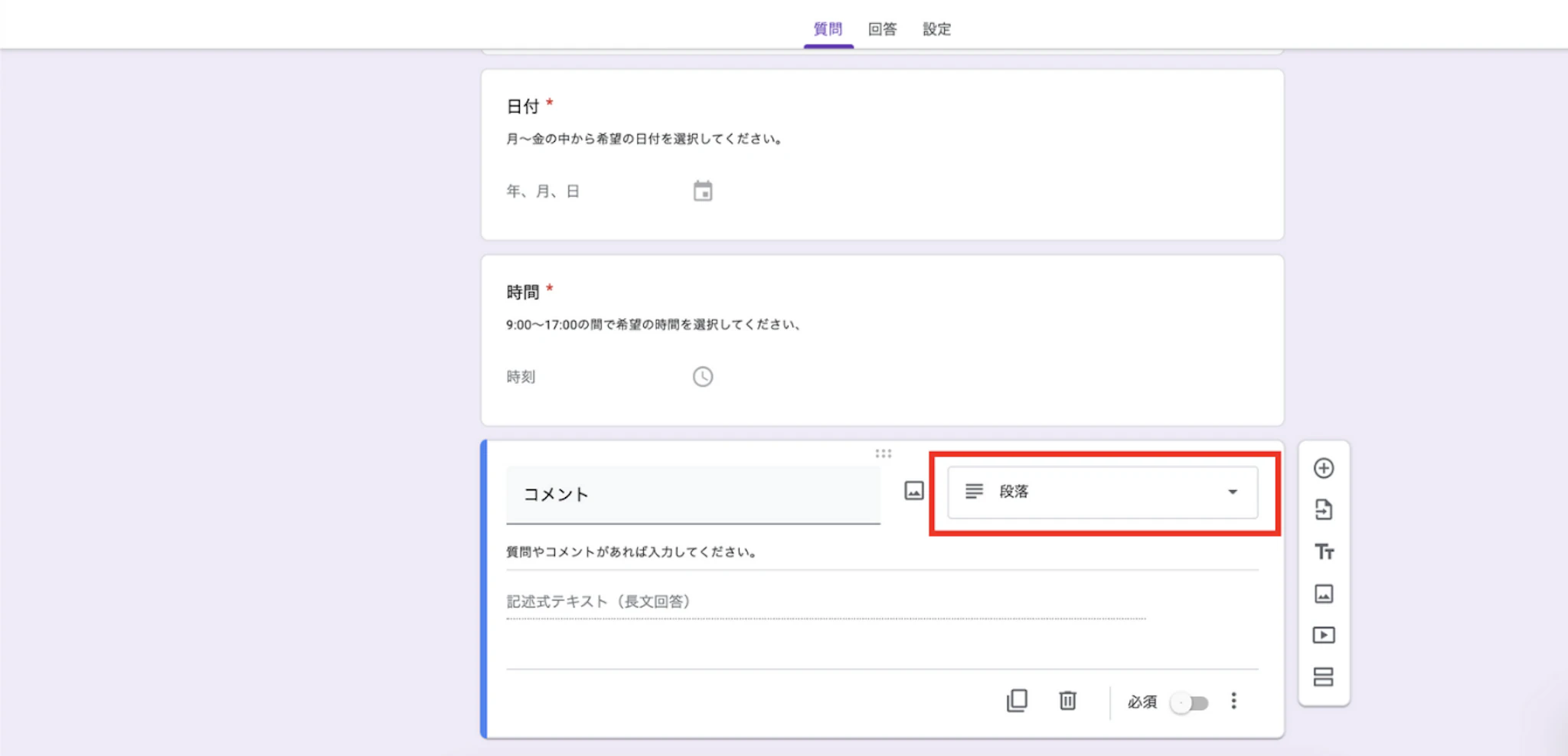
Task: Select the Tt add title and description icon
Action: pos(1324,551)
